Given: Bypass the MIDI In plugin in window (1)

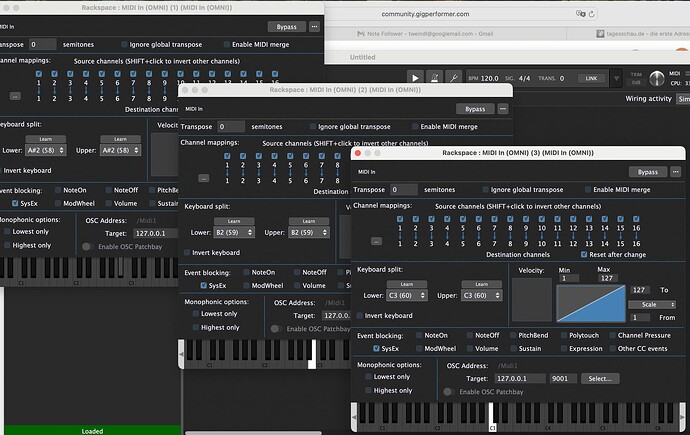Looking at the screenshot, I should [286, 26].
